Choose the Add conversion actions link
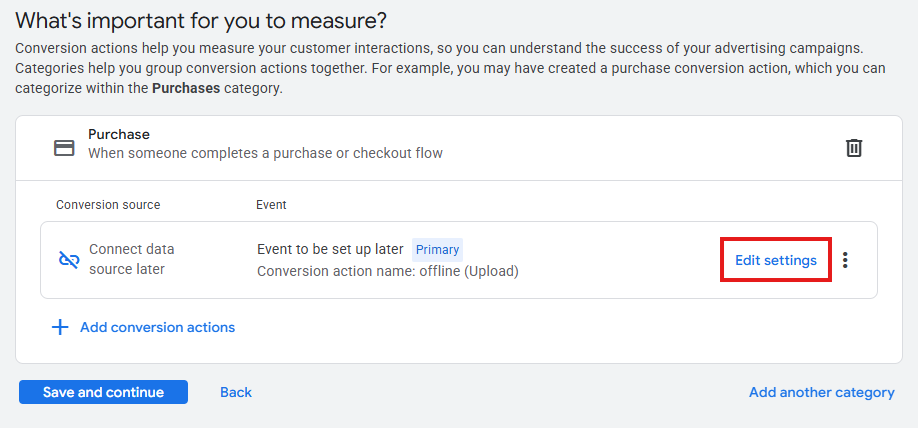The height and width of the screenshot is (428, 918). click(157, 327)
